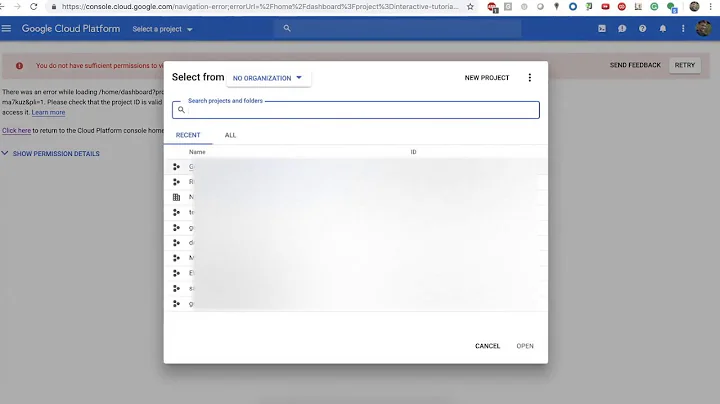The width and height of the screenshot is (720, 404).
Task: Reload the page with browser refresh icon
Action: (34, 7)
